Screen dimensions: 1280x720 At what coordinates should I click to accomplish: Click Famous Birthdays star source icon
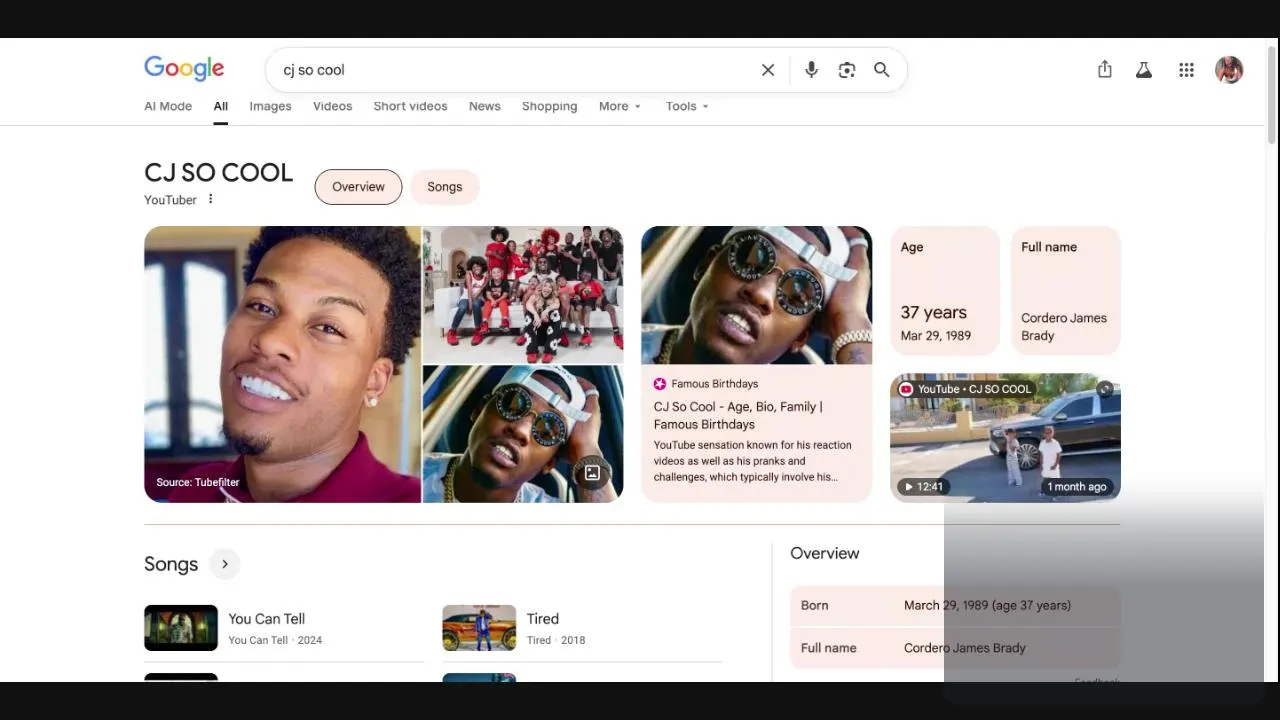[x=660, y=384]
